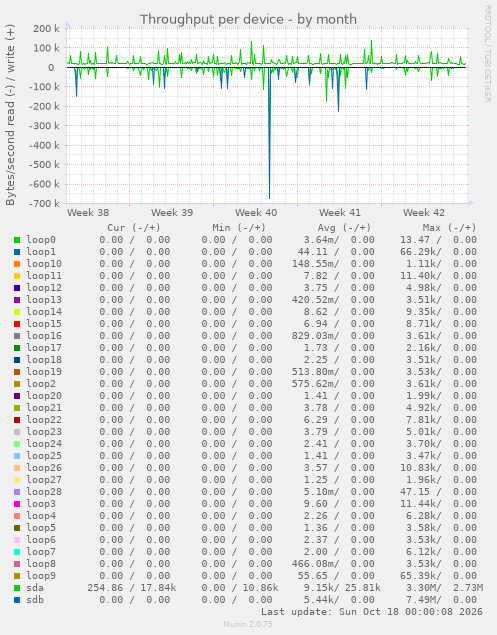Click the 'loop12' legend label

44,288
